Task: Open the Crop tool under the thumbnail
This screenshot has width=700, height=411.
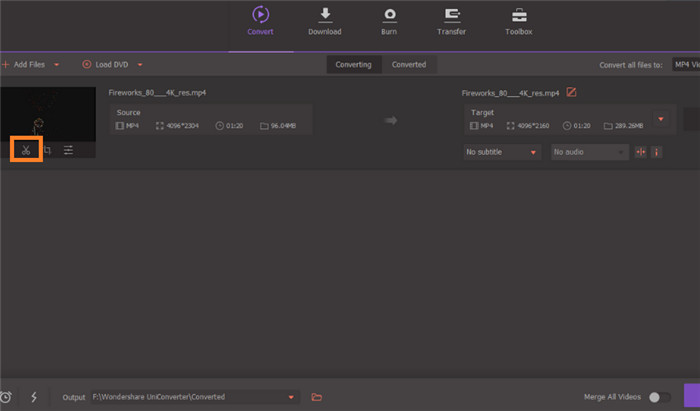Action: click(x=47, y=150)
